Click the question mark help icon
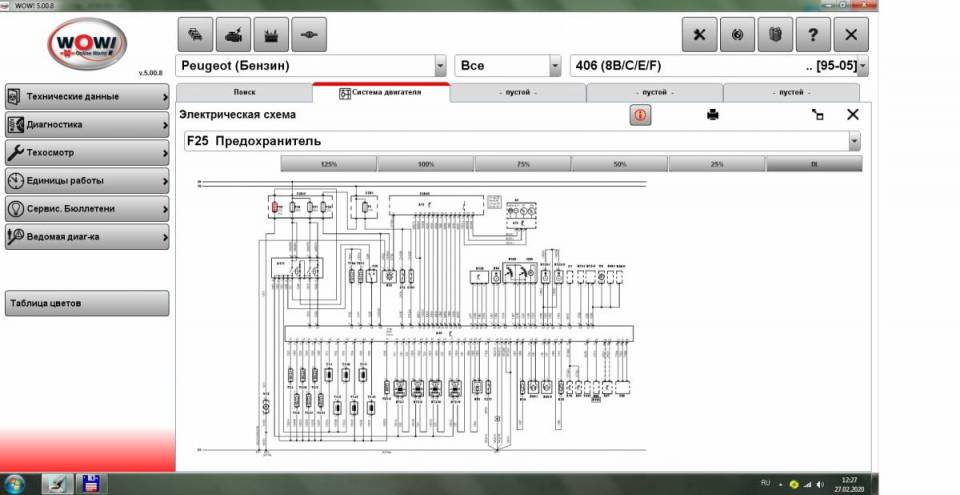 [x=813, y=35]
